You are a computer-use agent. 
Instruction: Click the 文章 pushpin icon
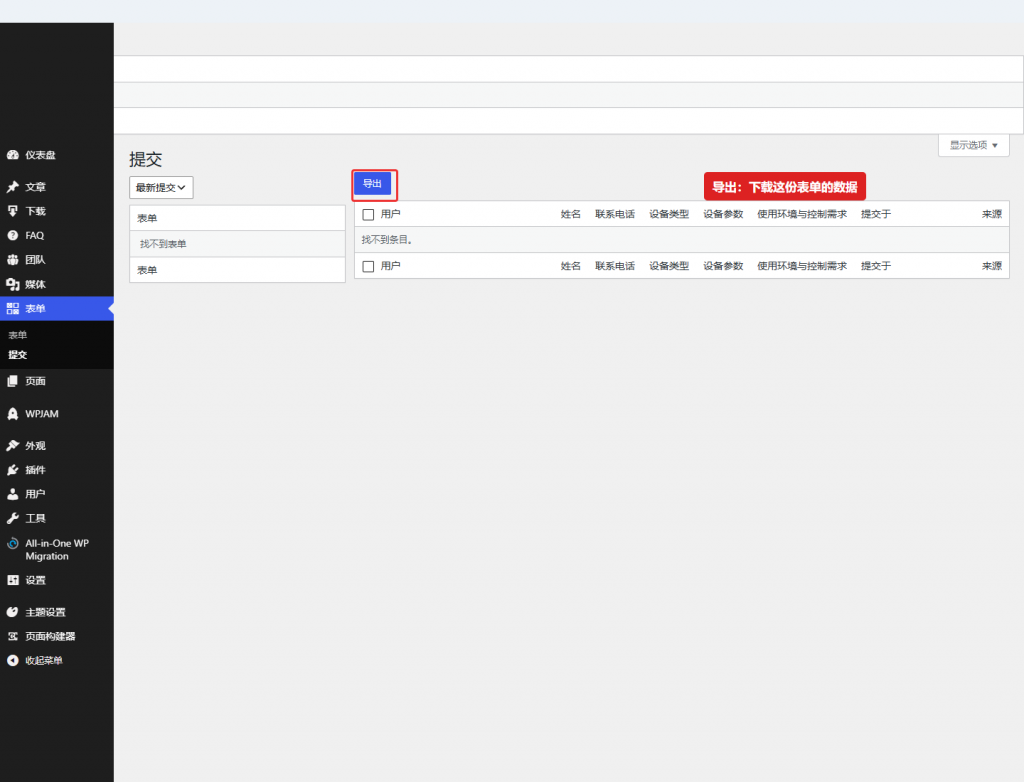point(12,187)
